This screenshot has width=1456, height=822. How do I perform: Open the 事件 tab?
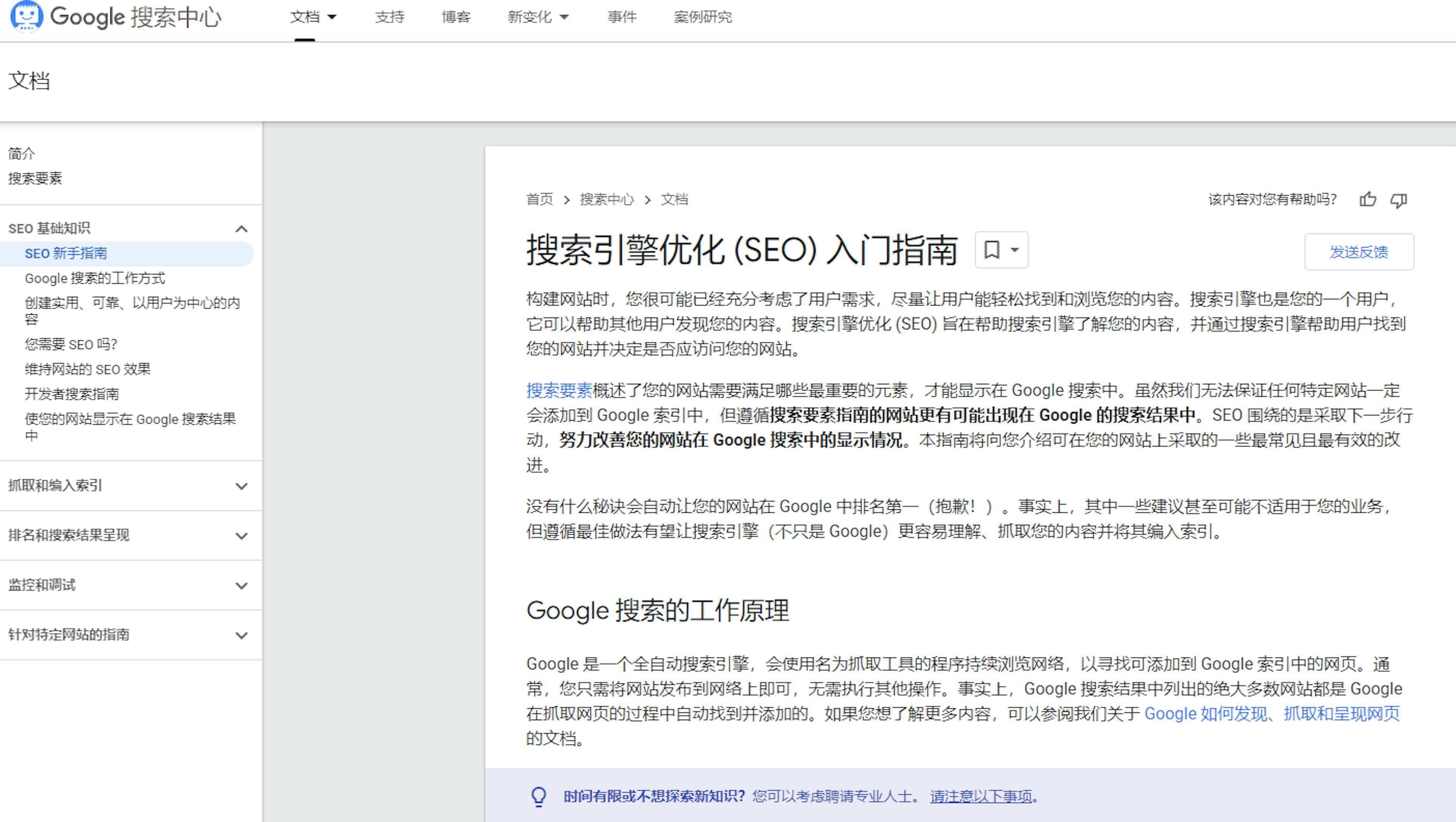[x=622, y=17]
